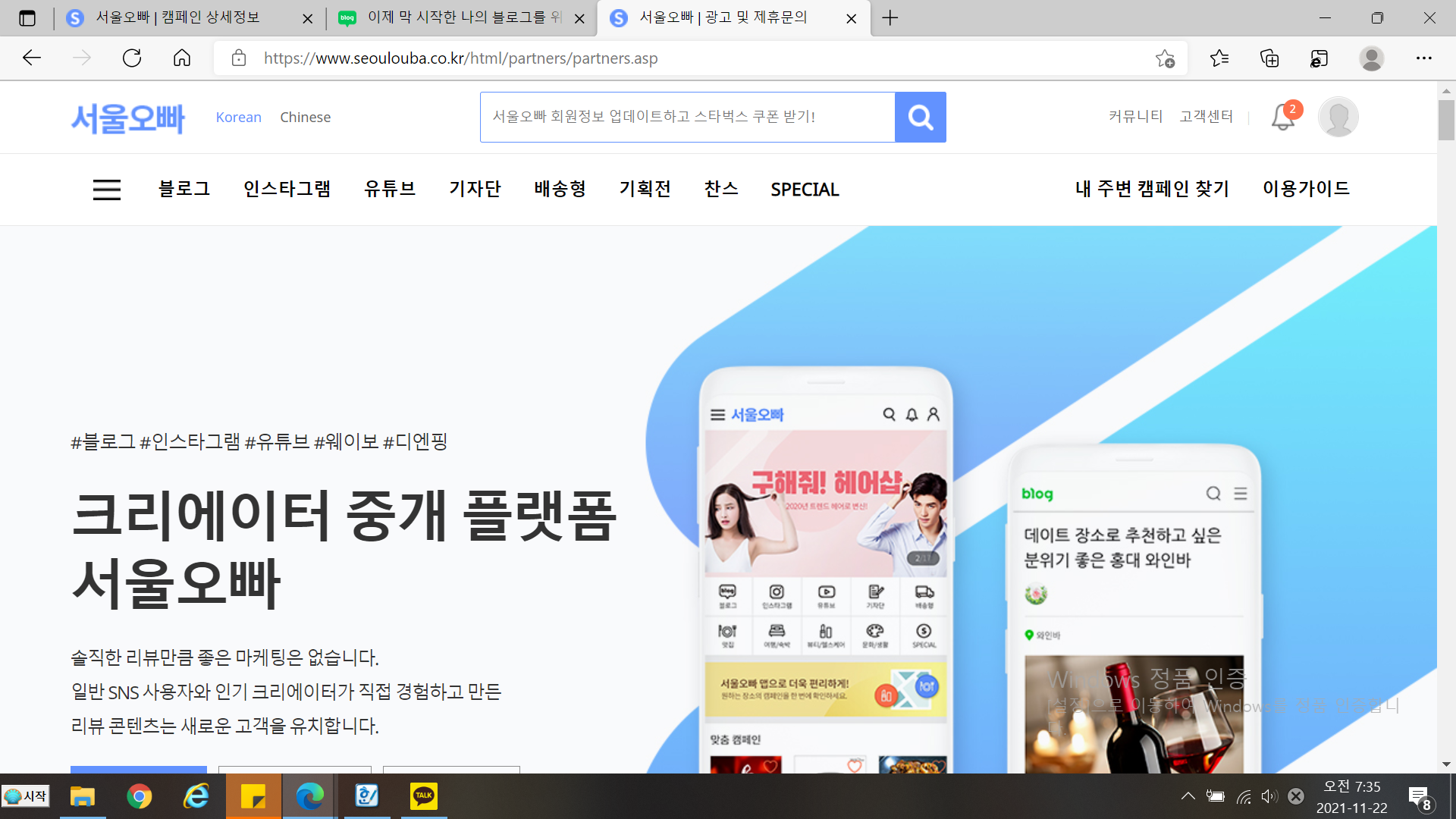Open network status in system tray
This screenshot has width=1456, height=819.
(x=1244, y=796)
